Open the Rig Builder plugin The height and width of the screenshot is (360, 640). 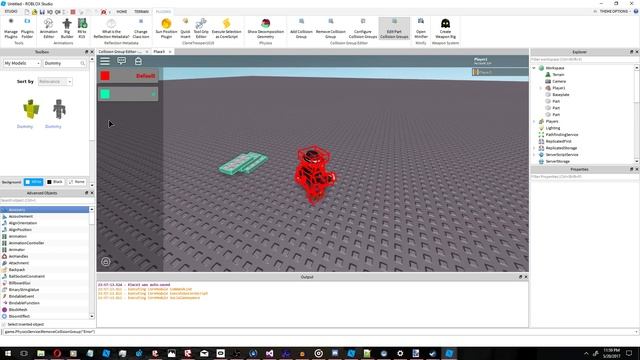point(67,28)
